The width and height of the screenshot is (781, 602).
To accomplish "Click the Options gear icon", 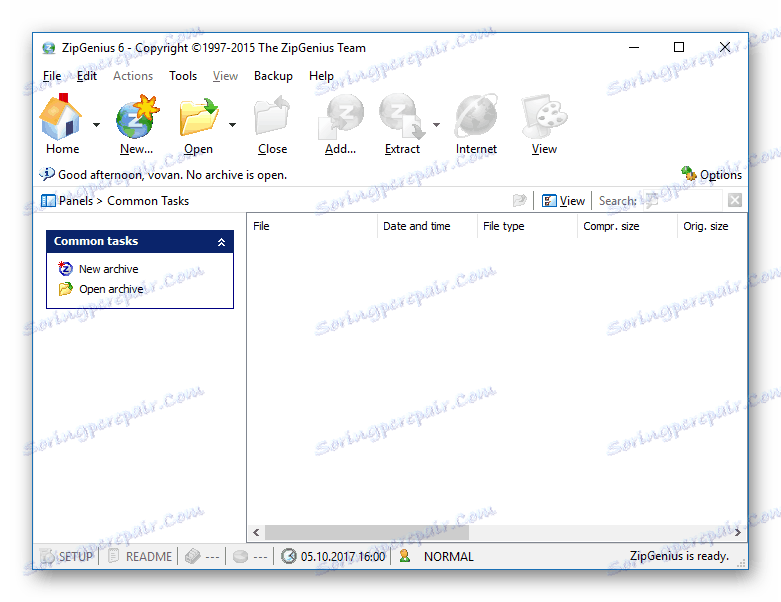I will (689, 174).
